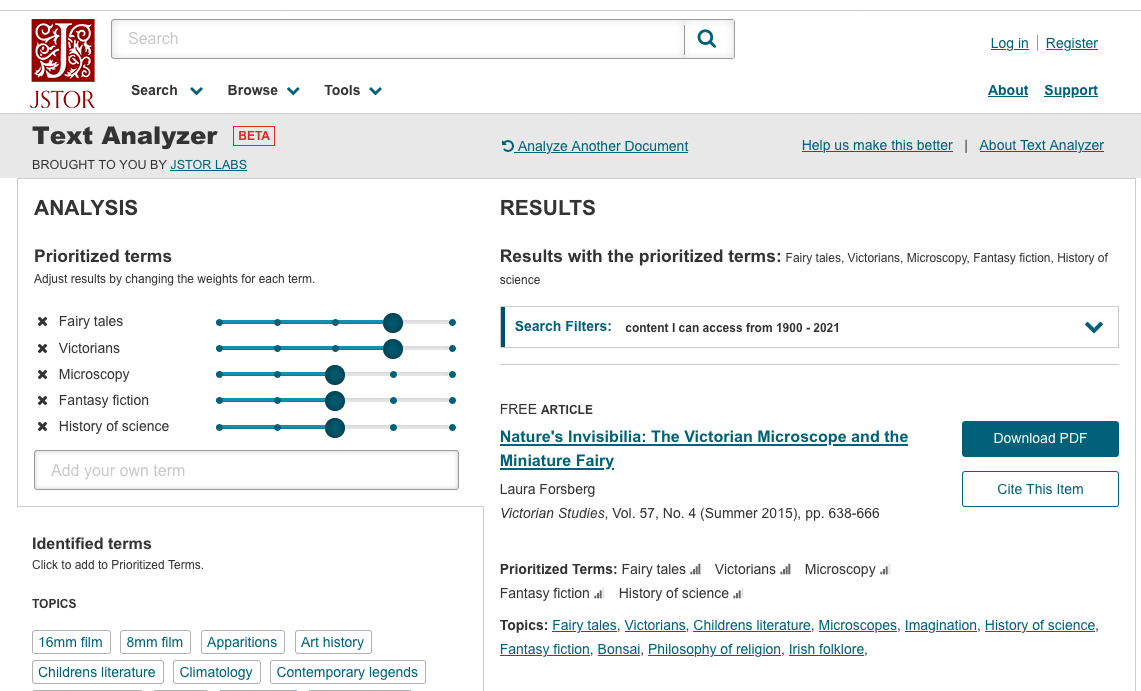
Task: Click the Cite This Item button
Action: 1040,489
